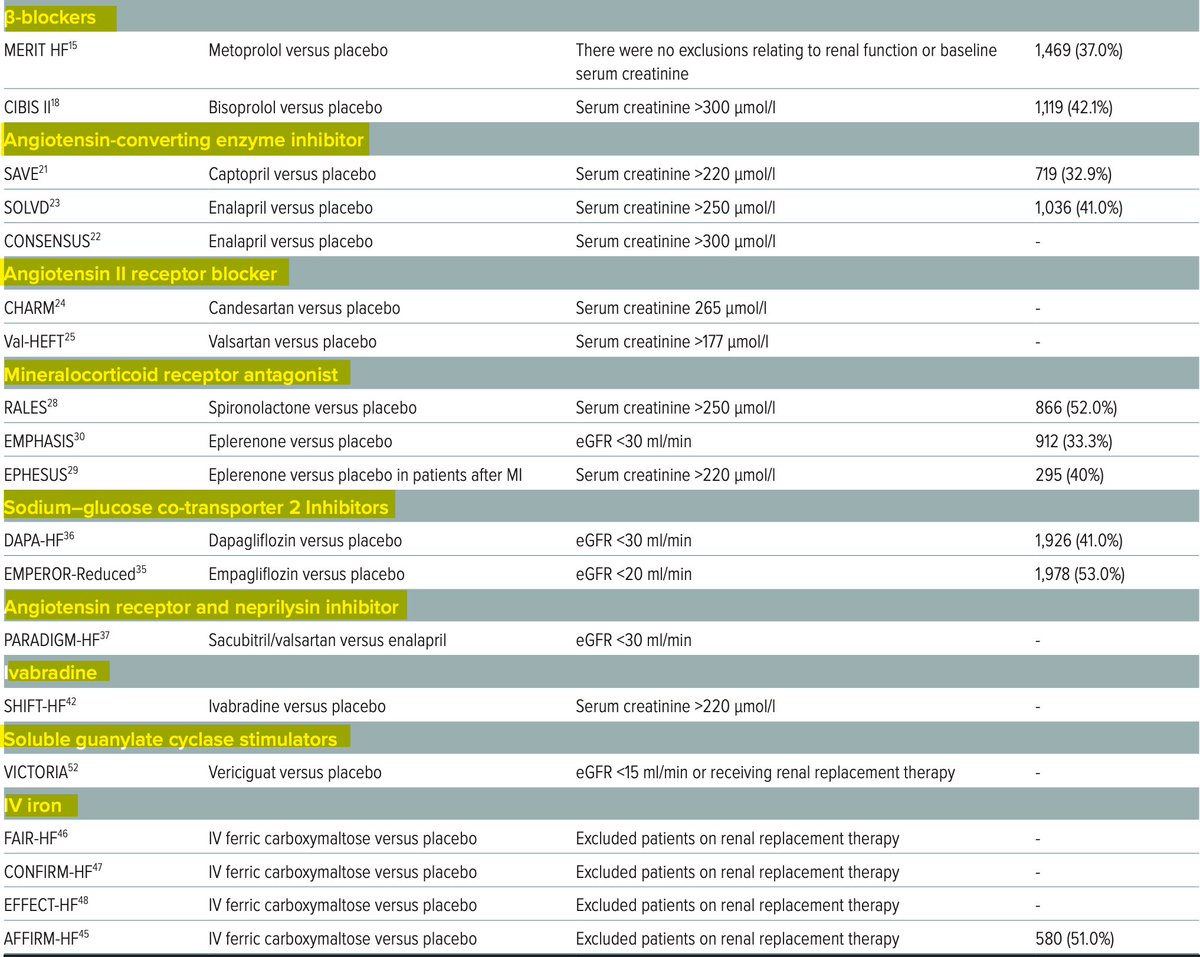The height and width of the screenshot is (957, 1200).
Task: Select "Vericiguat versus placebo" text
Action: 295,773
